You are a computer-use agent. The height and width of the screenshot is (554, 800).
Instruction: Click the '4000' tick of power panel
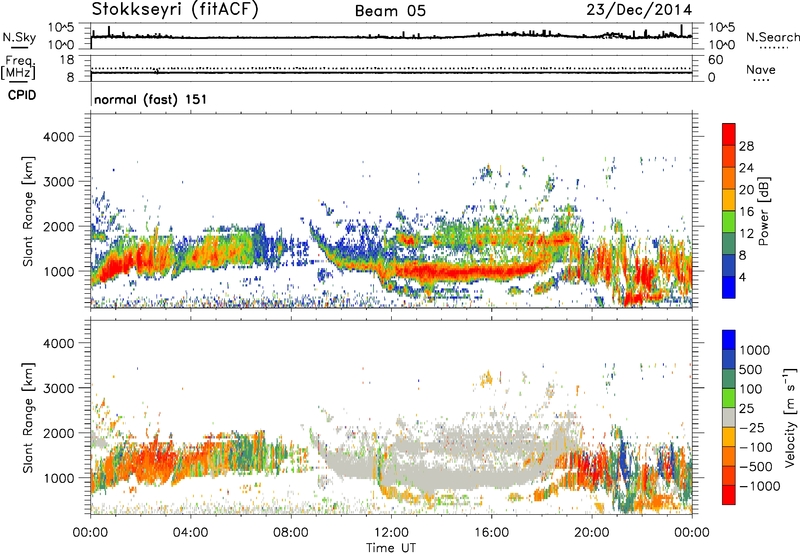point(59,137)
